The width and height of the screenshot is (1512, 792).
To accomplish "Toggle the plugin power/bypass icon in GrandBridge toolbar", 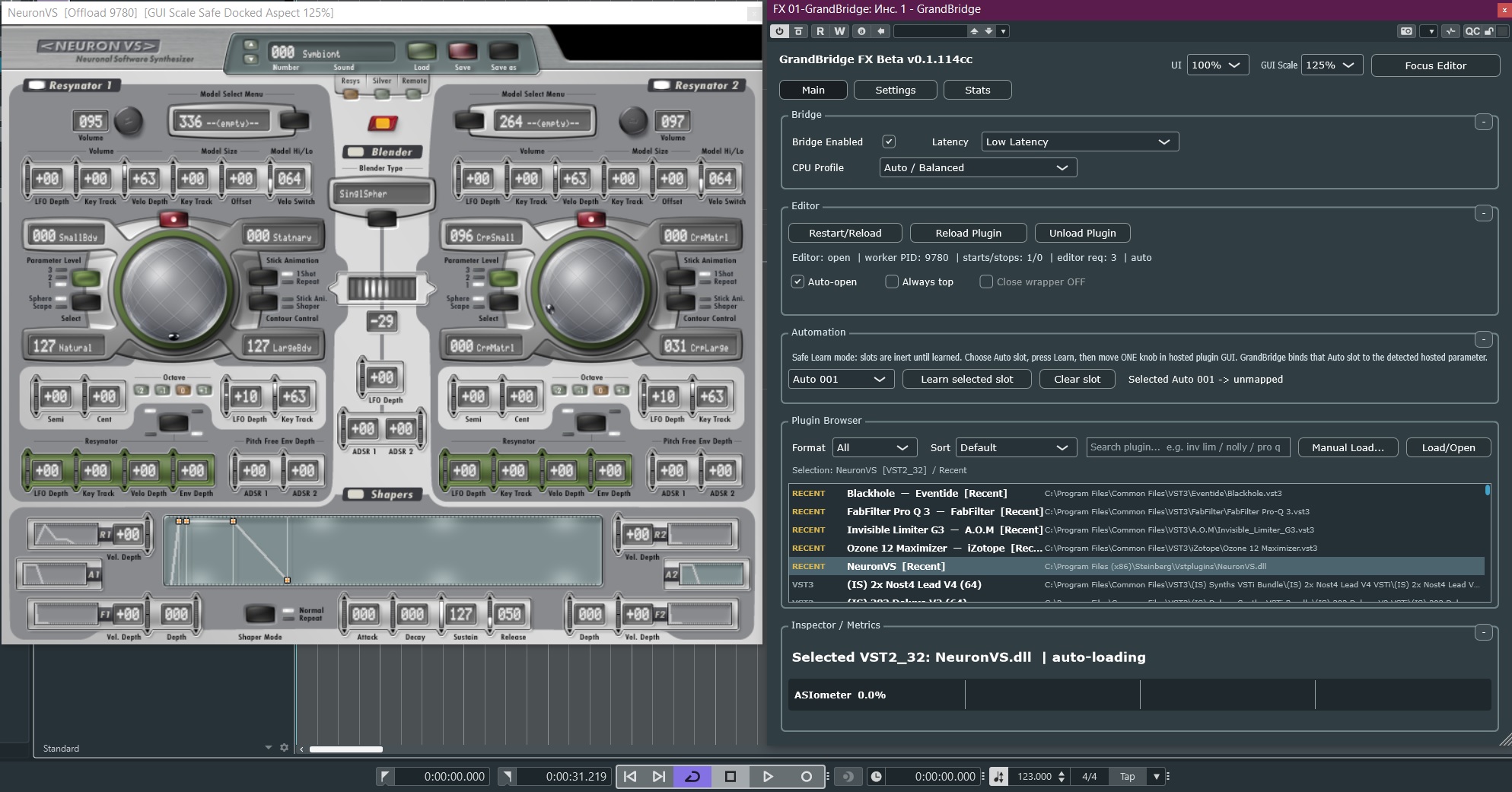I will pos(779,31).
